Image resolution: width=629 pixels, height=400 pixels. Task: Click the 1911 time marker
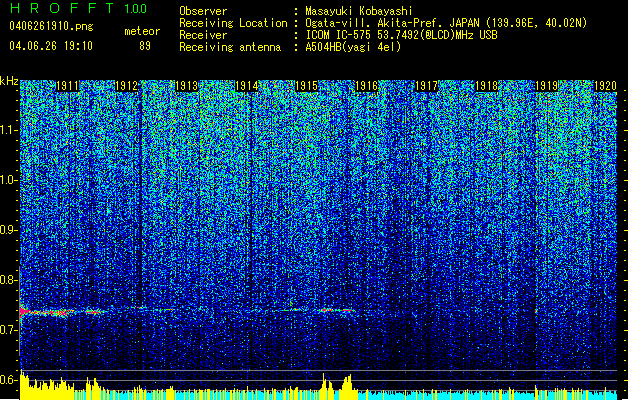tap(67, 86)
